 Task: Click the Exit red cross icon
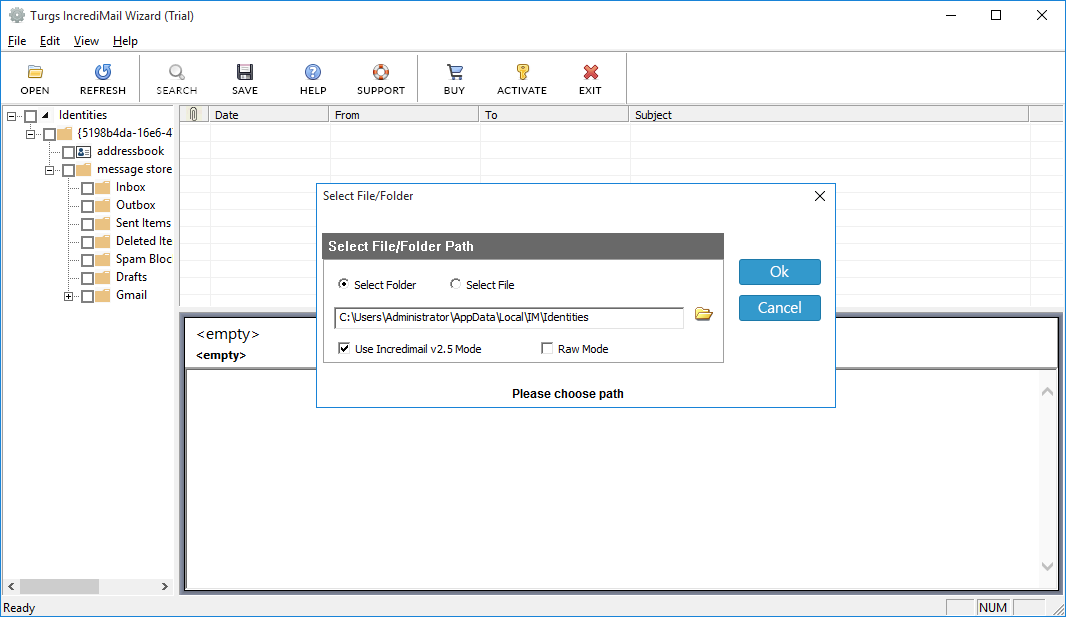pos(590,72)
